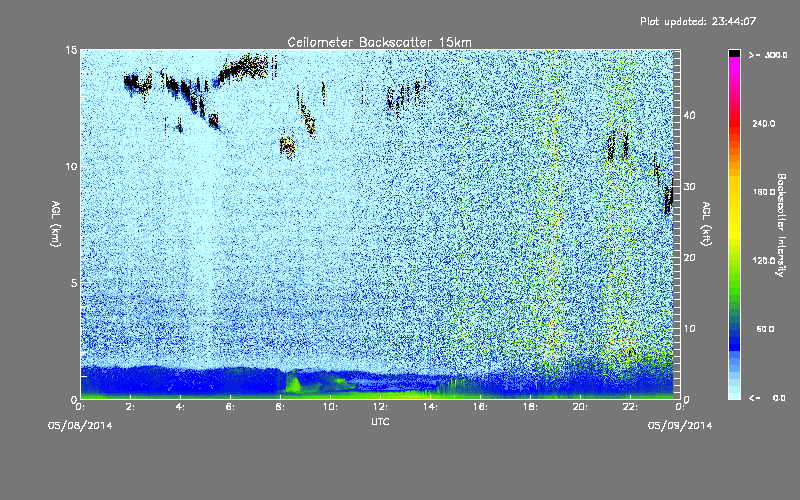The height and width of the screenshot is (500, 800).
Task: Click the 30 kft tick label on right axis
Action: pos(689,186)
